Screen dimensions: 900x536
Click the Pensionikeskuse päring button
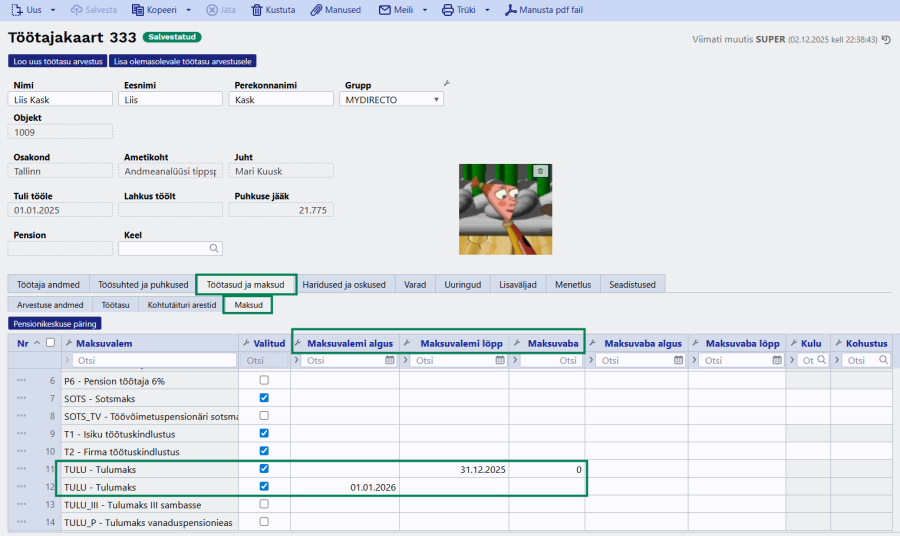pyautogui.click(x=55, y=324)
